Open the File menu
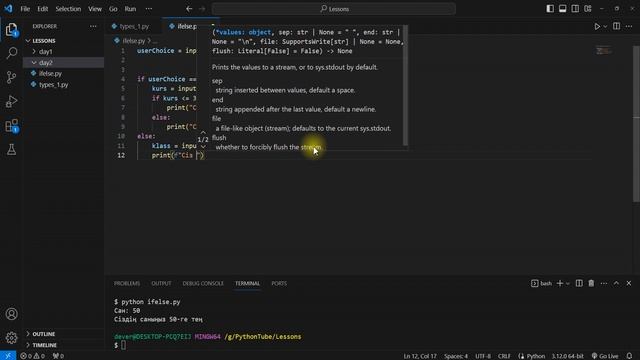 pos(25,9)
